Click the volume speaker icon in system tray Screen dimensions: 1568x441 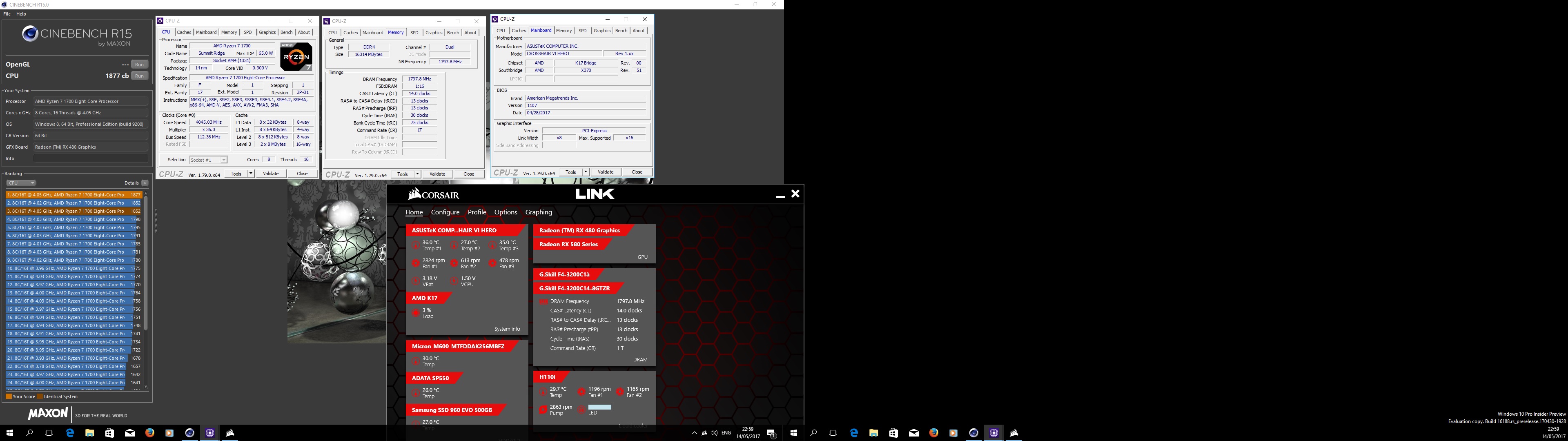tap(713, 433)
